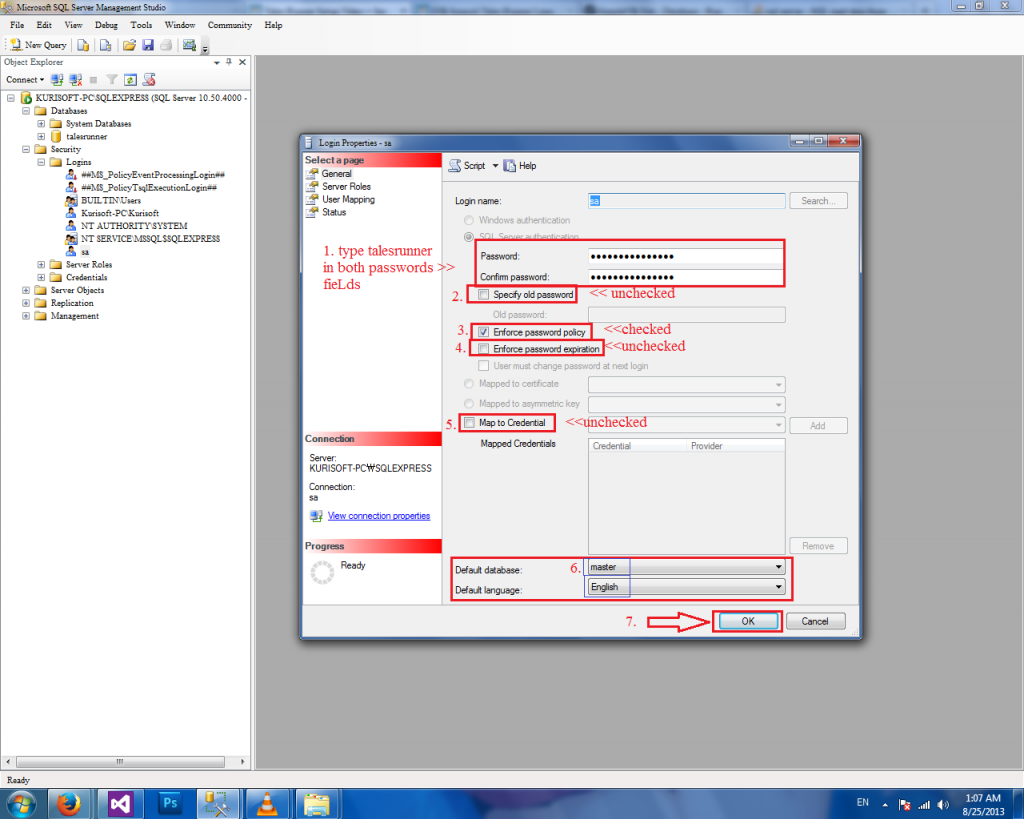1024x819 pixels.
Task: Open the Community menu
Action: click(229, 24)
